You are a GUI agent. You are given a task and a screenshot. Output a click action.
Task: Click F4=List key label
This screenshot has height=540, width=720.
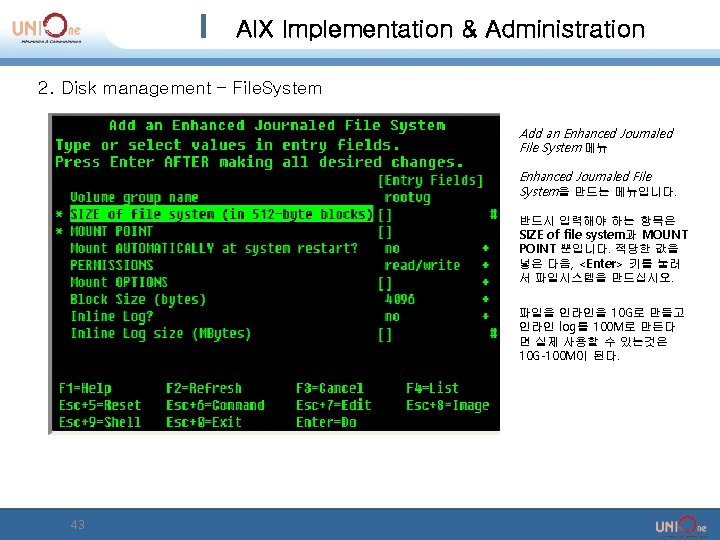point(432,388)
